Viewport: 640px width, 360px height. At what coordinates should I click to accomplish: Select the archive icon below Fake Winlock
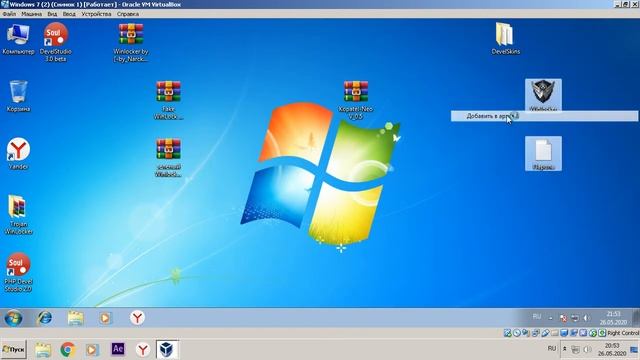168,158
